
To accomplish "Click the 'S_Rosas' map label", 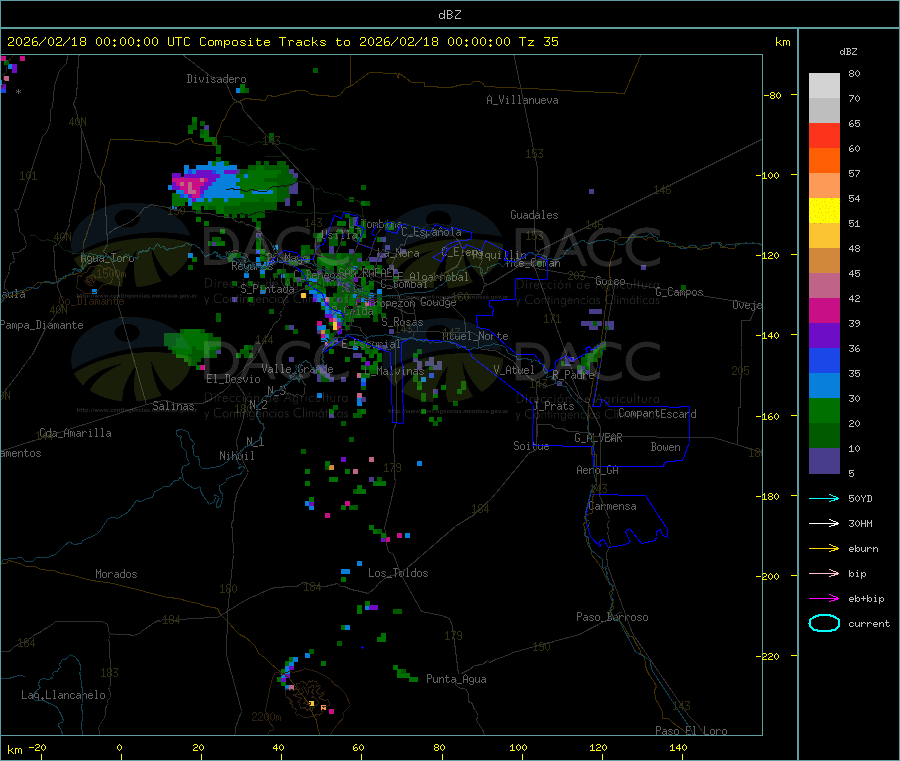I will point(402,322).
